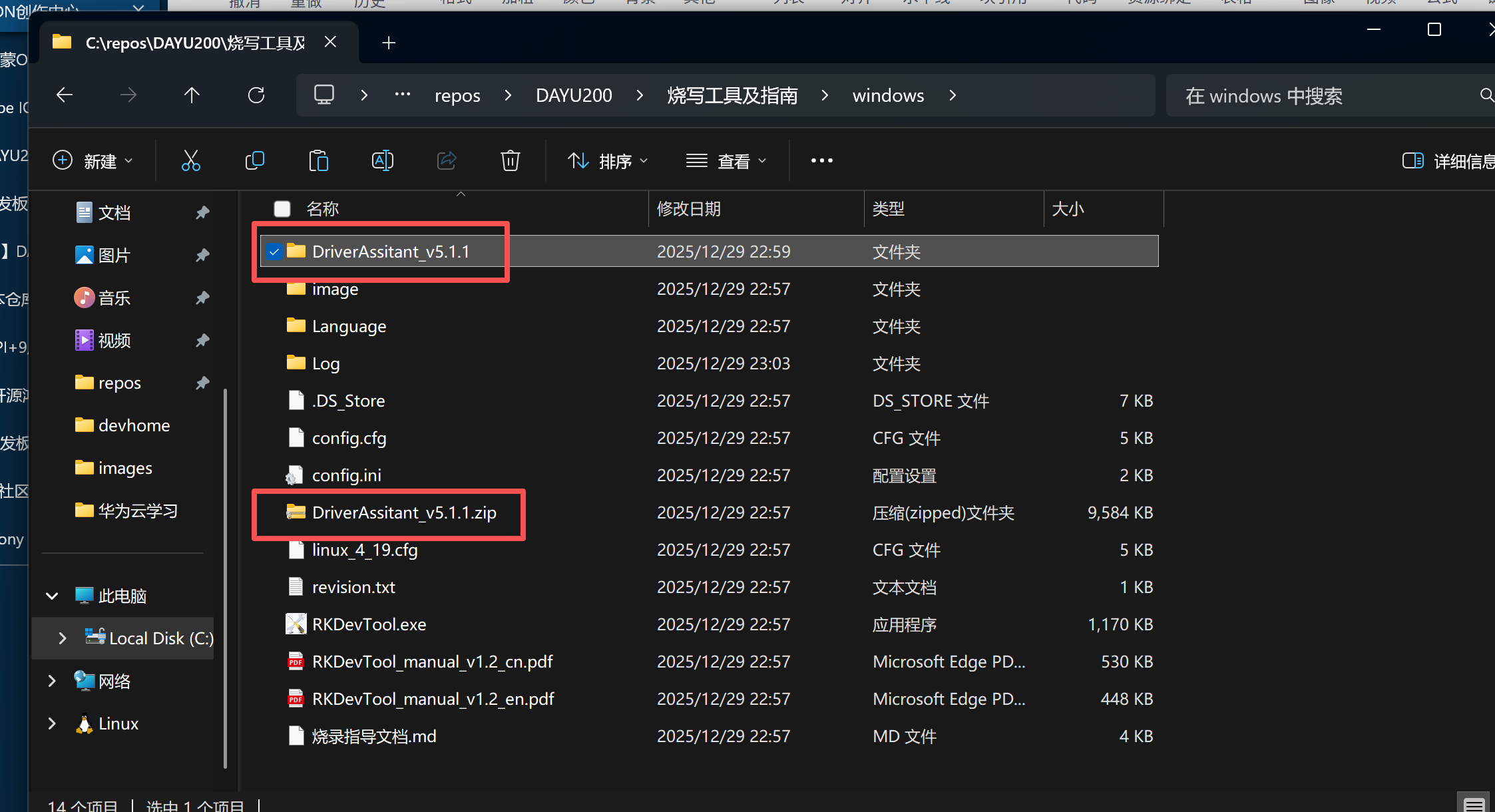The image size is (1495, 812).
Task: Go up one folder level
Action: tap(192, 96)
